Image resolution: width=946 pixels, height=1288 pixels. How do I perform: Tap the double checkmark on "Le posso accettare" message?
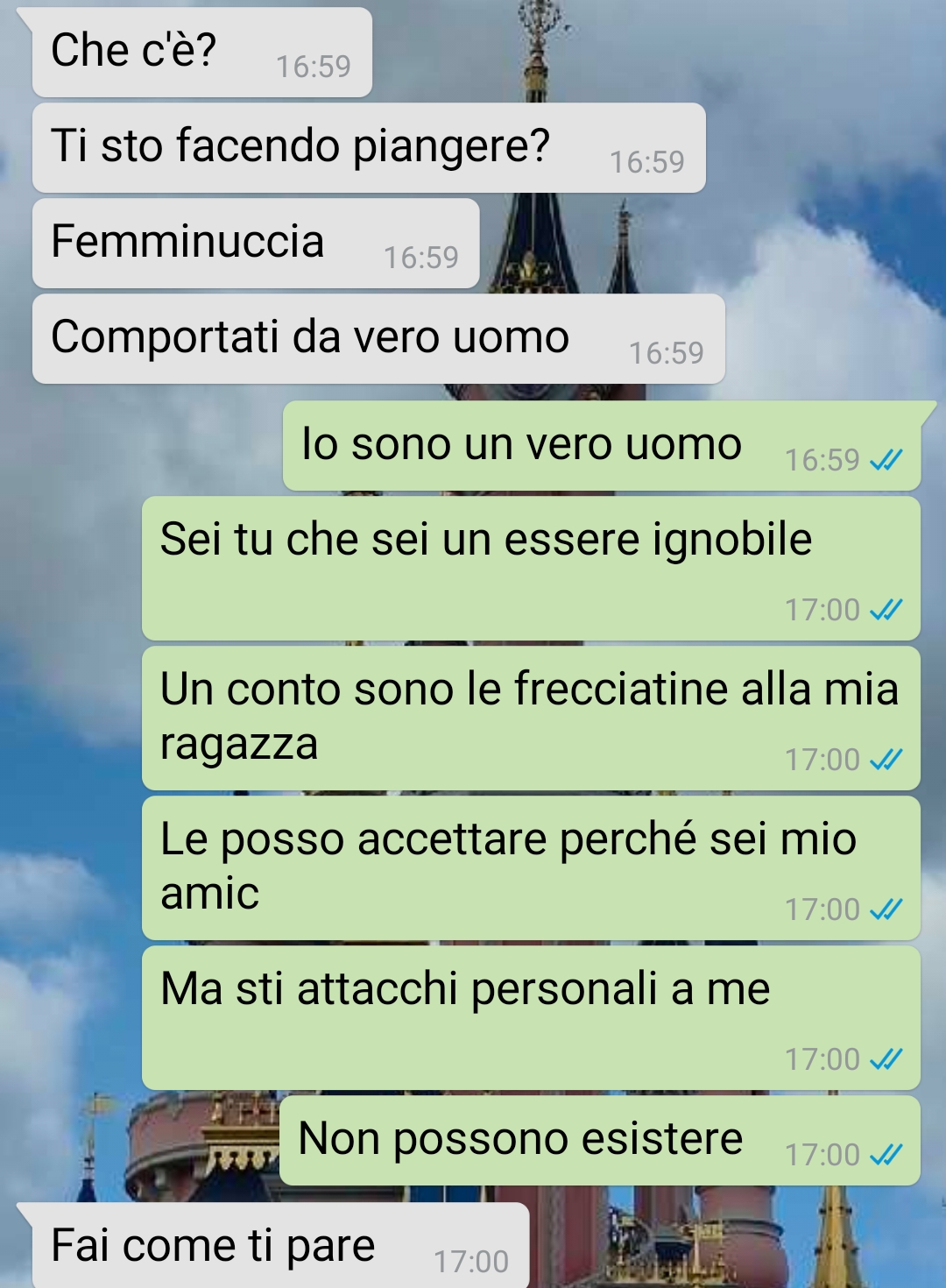click(x=886, y=909)
